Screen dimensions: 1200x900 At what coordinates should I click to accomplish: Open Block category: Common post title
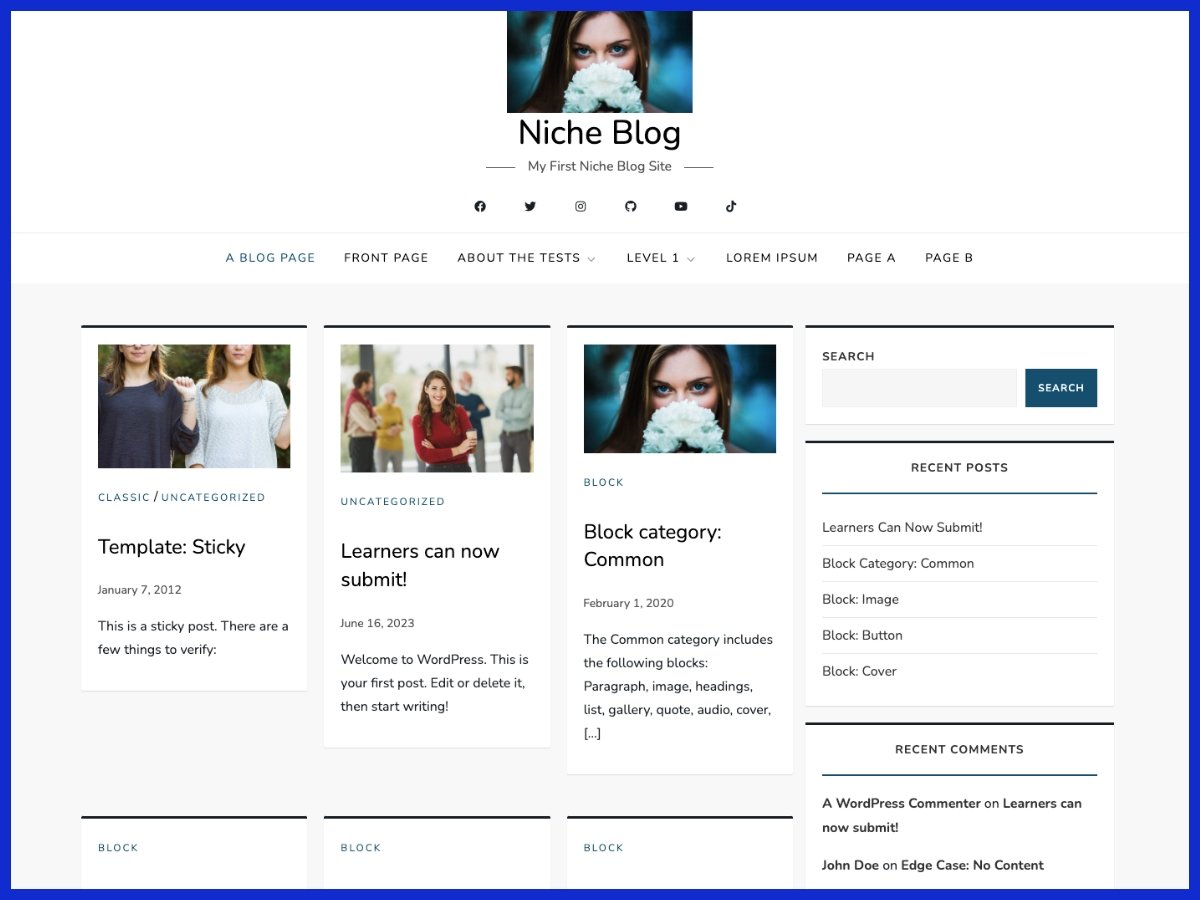coord(652,545)
